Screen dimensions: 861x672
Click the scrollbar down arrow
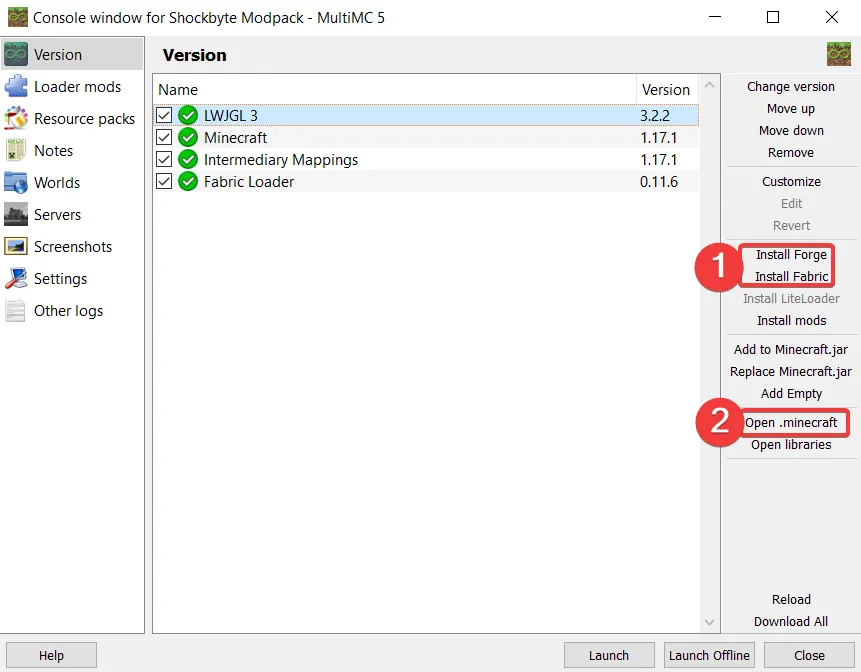709,622
